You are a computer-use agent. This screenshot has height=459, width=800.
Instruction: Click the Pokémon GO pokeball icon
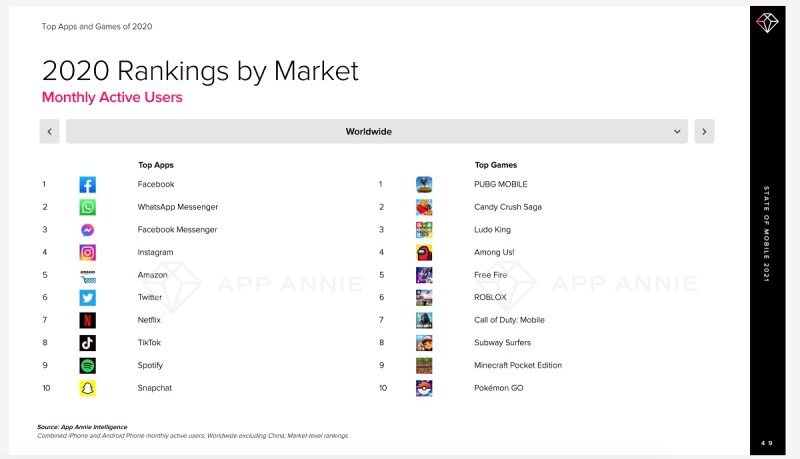click(x=424, y=388)
